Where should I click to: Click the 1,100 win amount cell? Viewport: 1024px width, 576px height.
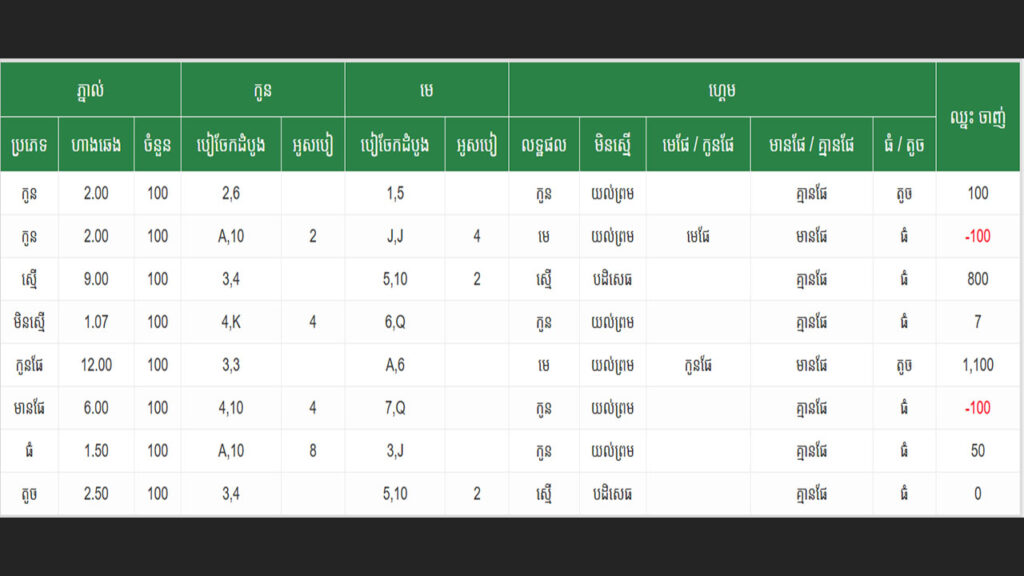[978, 364]
